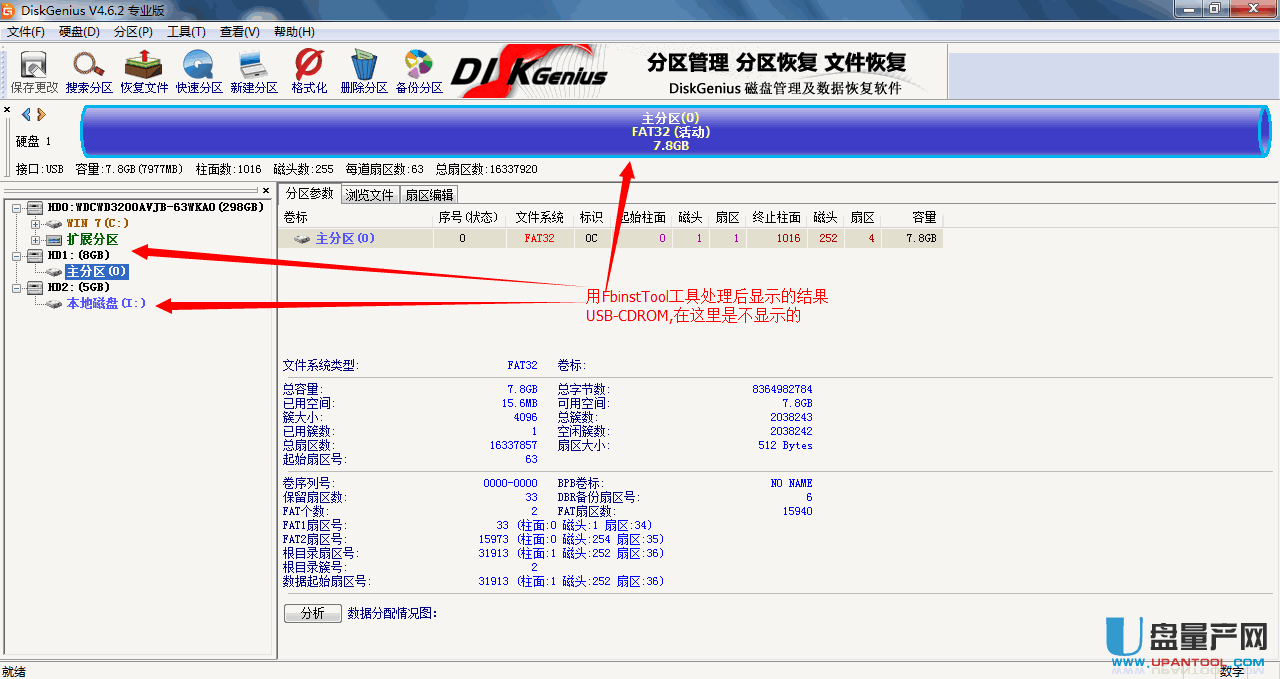
Task: Collapse the HD0 WDC disk tree node
Action: tap(17, 208)
